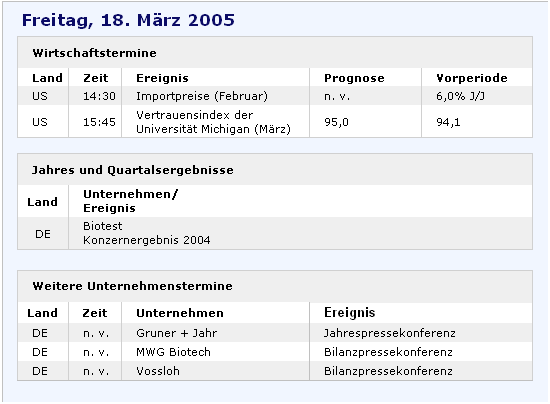Viewport: 550px width, 404px height.
Task: Click the 6,0% J/J Vorperiode value
Action: (460, 96)
